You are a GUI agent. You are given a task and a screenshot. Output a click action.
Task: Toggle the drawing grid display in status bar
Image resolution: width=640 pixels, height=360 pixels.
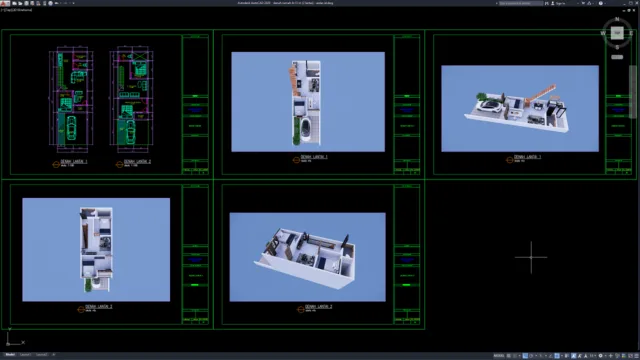click(x=509, y=356)
